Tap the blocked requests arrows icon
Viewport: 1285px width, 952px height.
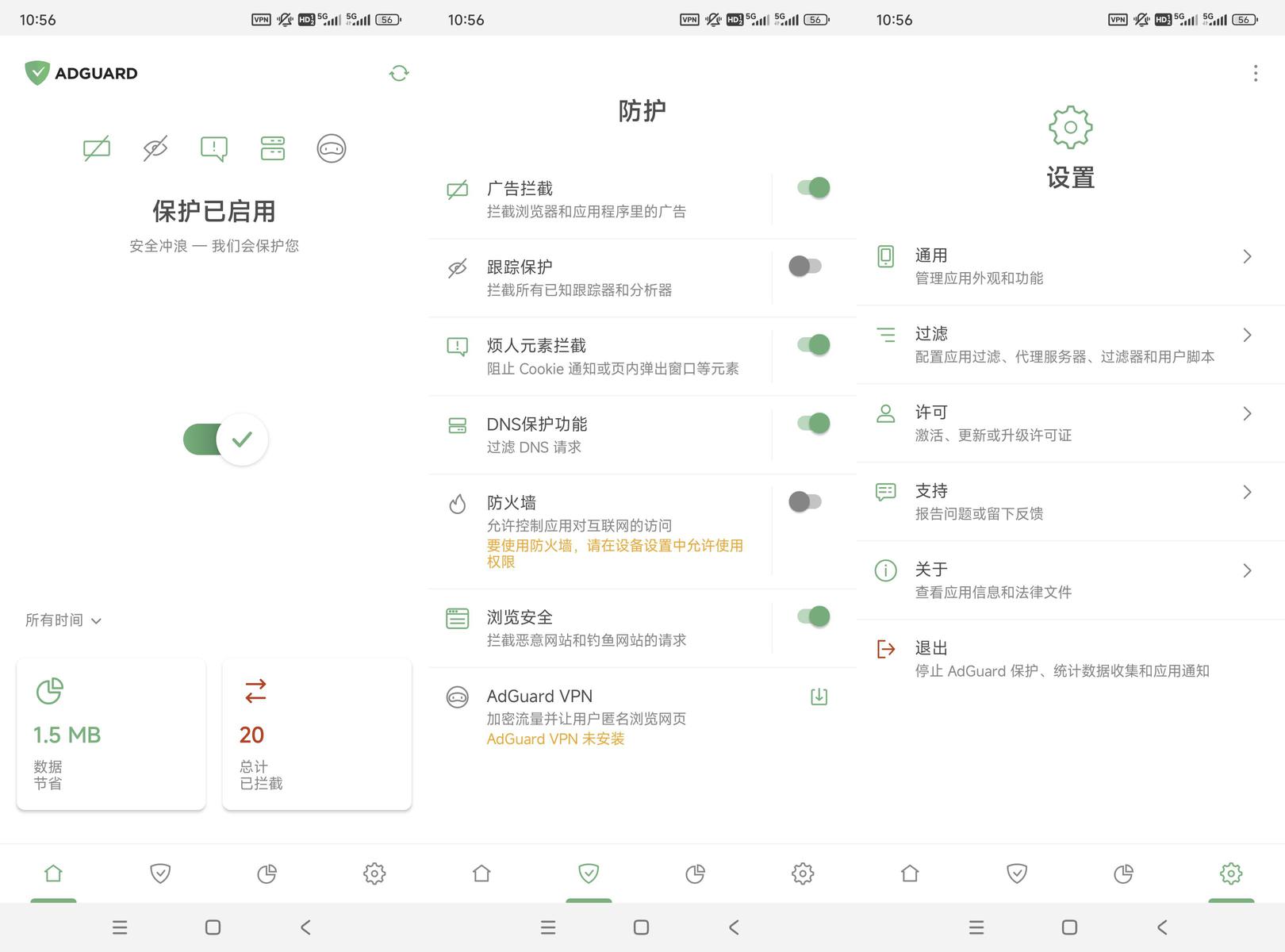coord(255,691)
